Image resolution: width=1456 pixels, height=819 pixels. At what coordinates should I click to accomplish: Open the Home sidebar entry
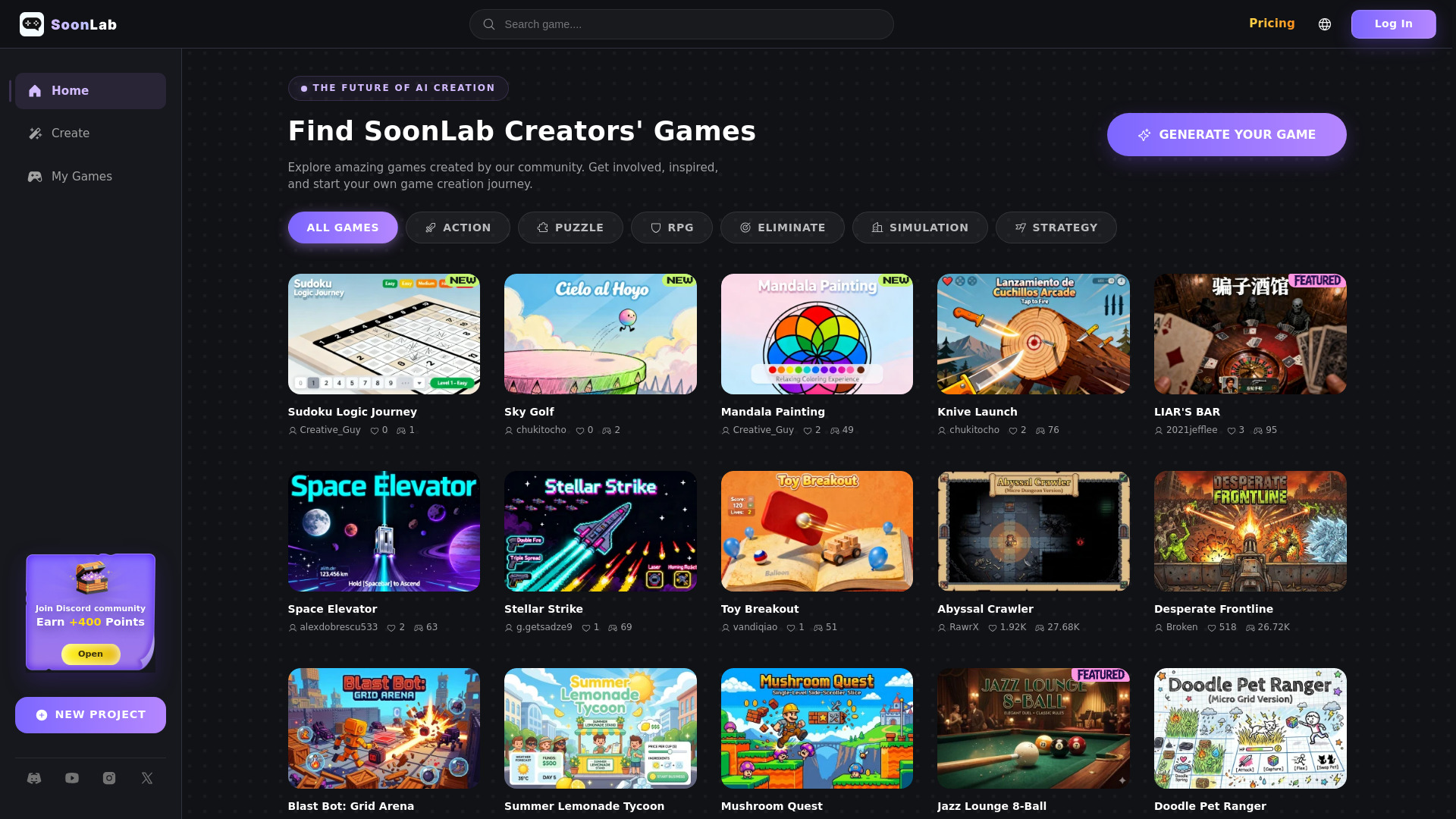(70, 90)
